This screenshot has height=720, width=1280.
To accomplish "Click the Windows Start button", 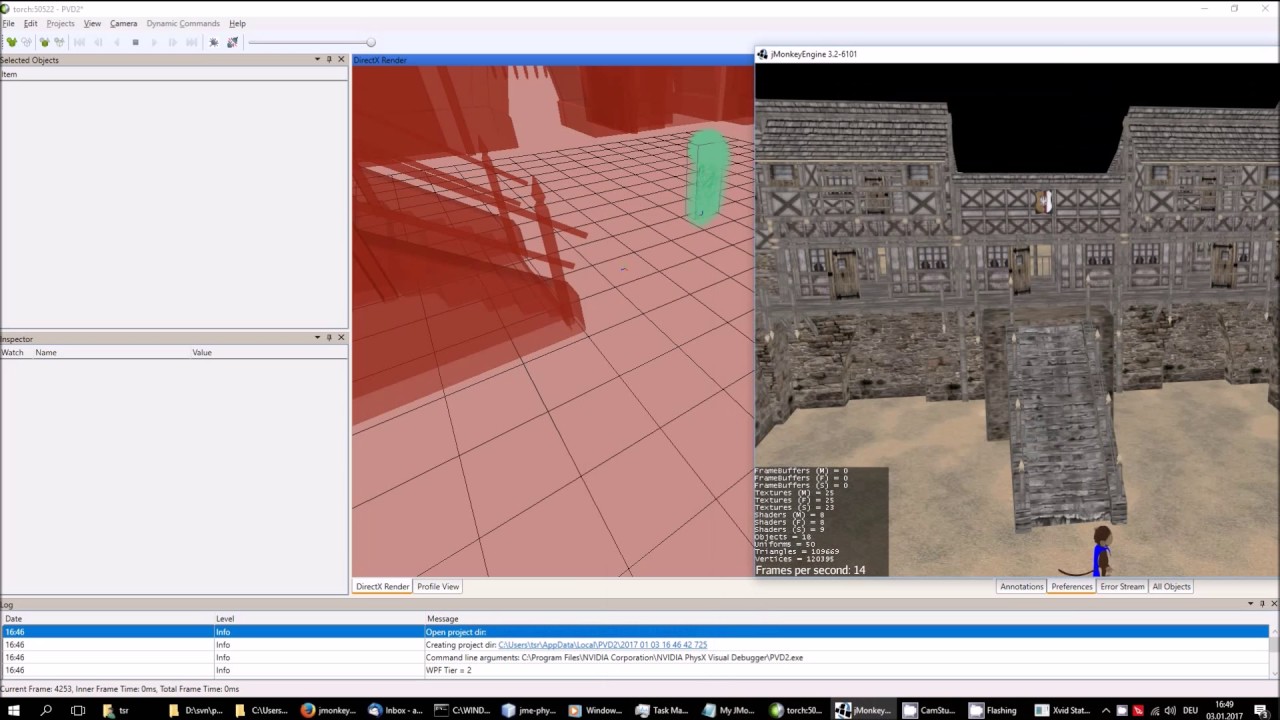I will tap(14, 710).
